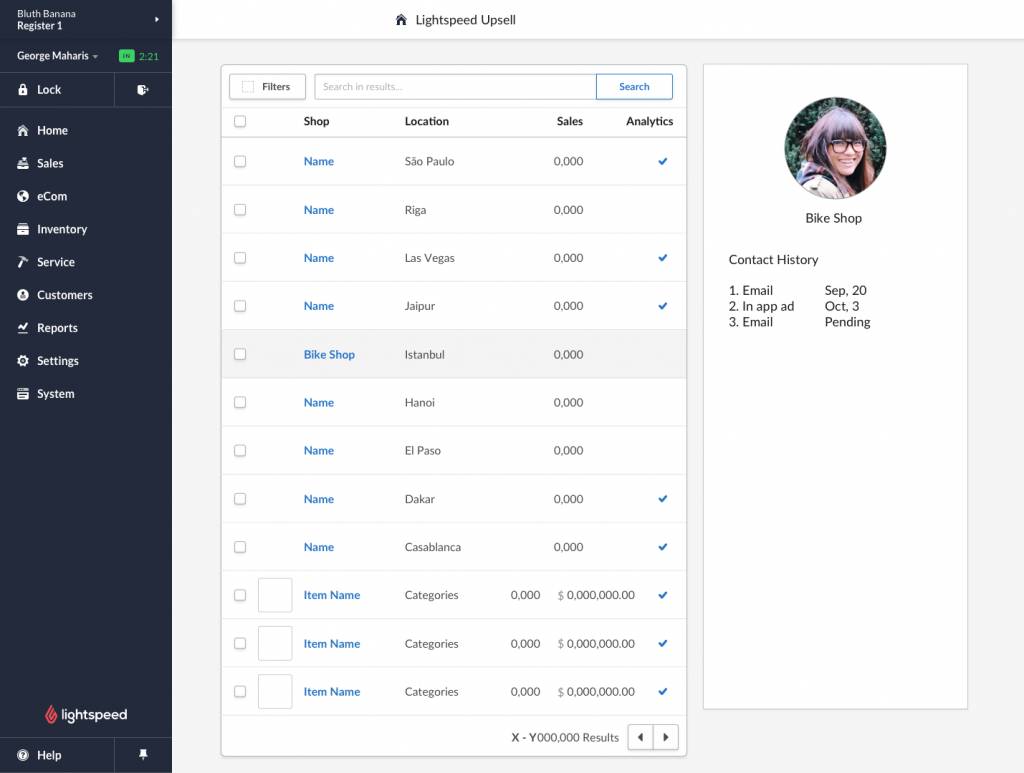This screenshot has width=1024, height=773.
Task: Click the green IN clock status badge
Action: [126, 56]
